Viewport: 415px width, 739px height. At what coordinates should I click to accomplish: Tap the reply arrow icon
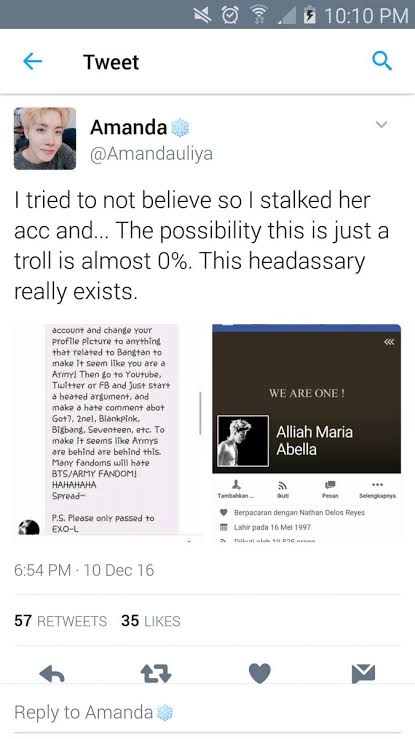point(52,674)
